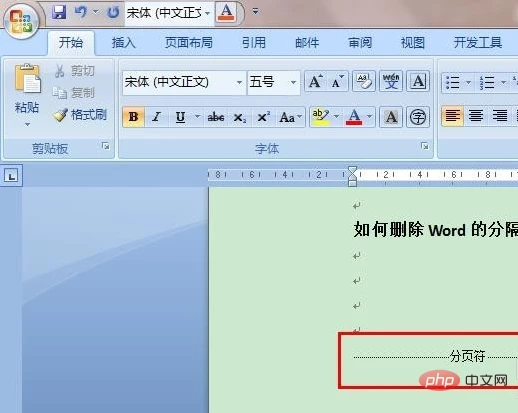Viewport: 518px width, 413px height.
Task: Open the 页面布局 tab
Action: pyautogui.click(x=189, y=43)
